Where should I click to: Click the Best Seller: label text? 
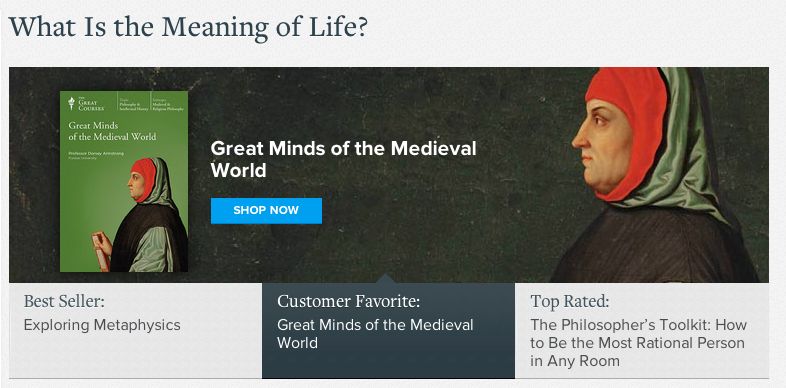point(64,301)
